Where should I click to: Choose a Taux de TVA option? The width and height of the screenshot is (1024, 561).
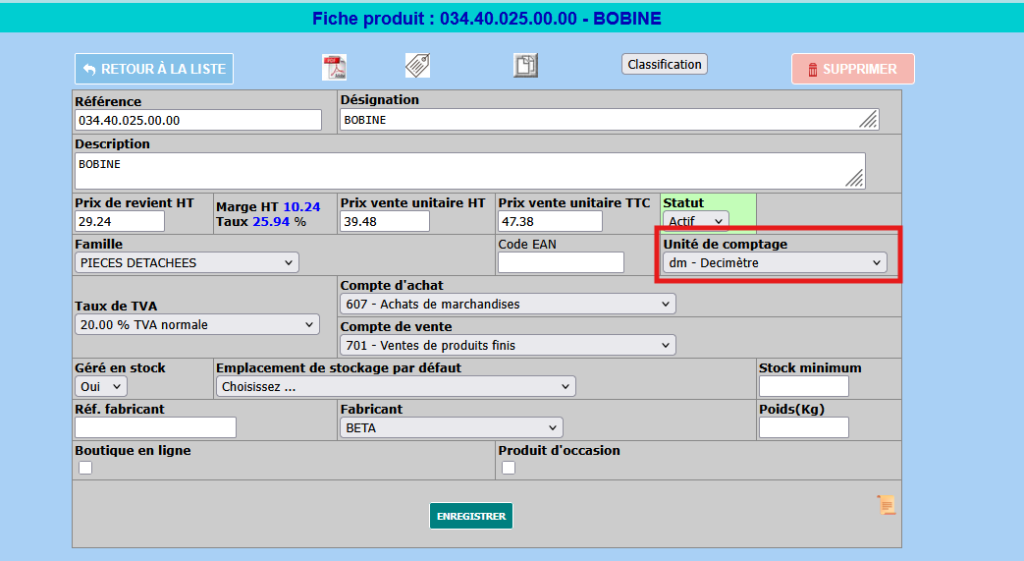197,325
